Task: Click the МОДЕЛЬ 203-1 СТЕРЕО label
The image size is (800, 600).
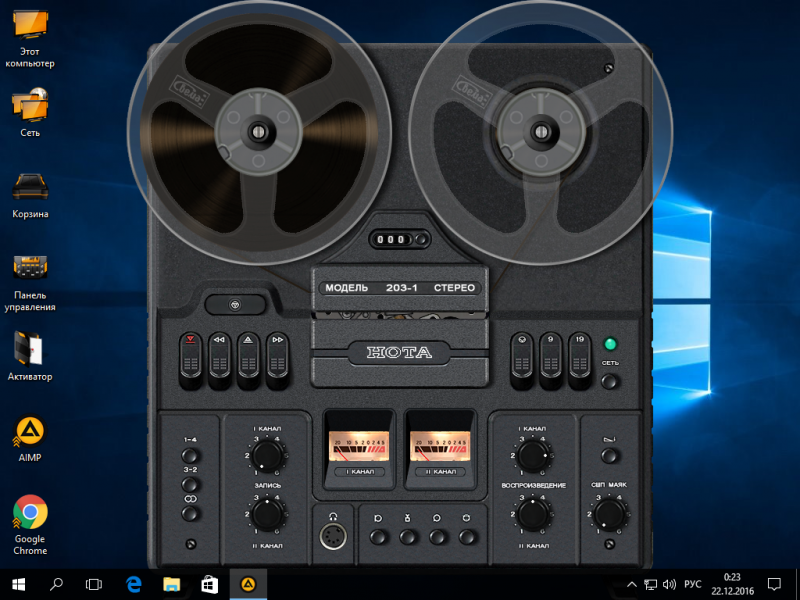Action: pyautogui.click(x=400, y=288)
